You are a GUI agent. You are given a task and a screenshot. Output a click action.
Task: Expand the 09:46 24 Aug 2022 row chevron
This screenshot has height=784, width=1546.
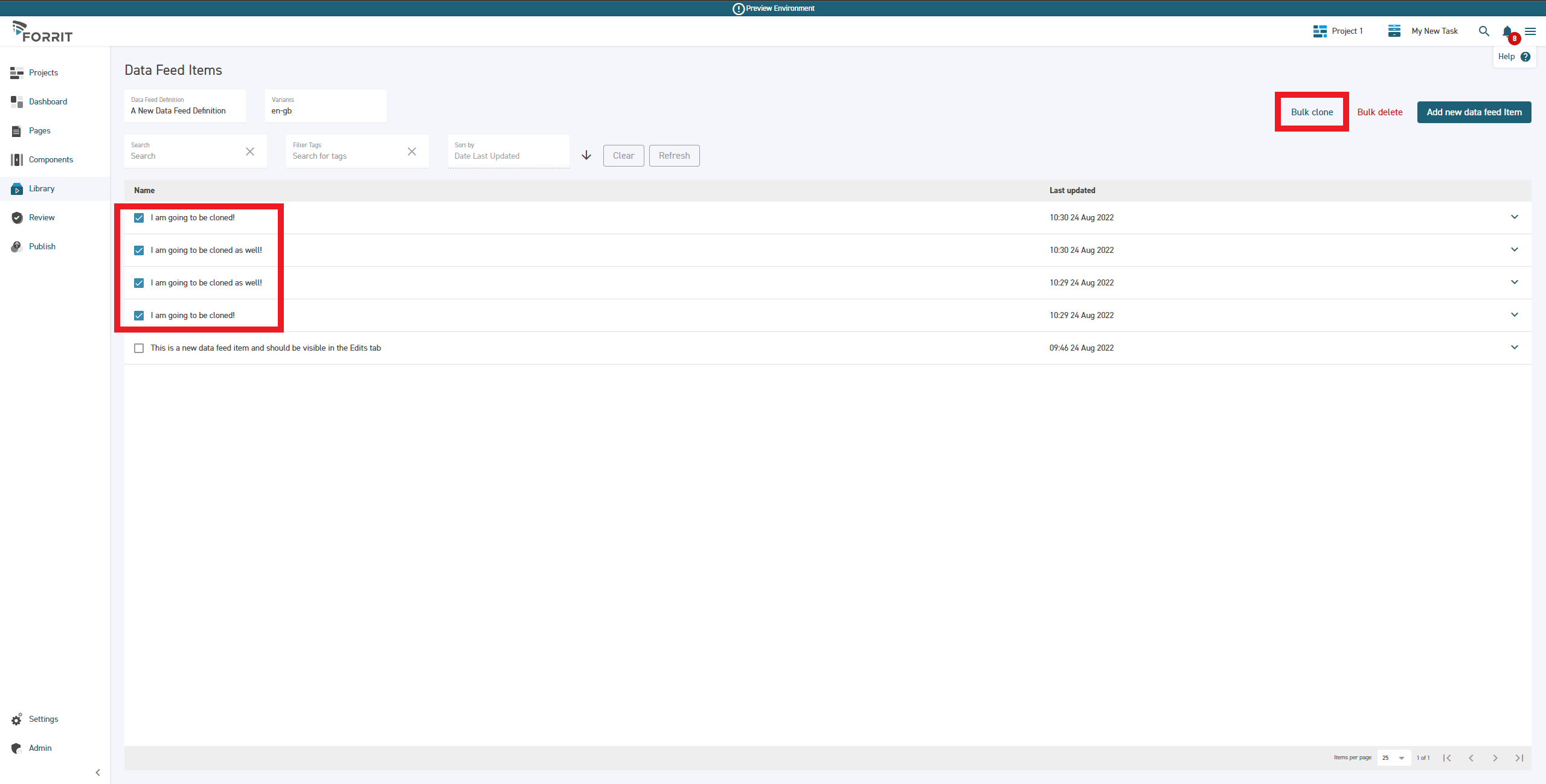(x=1515, y=347)
